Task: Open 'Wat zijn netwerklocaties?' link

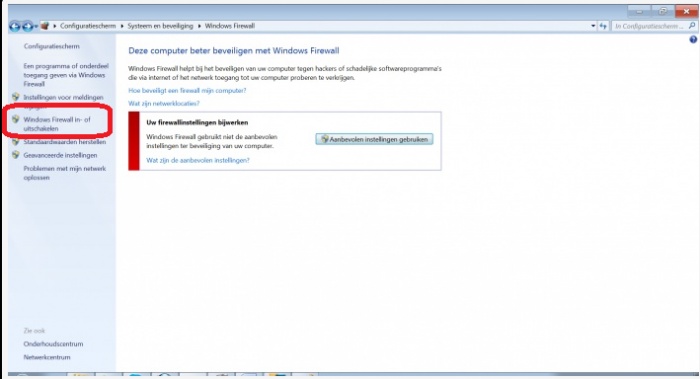Action: coord(164,103)
